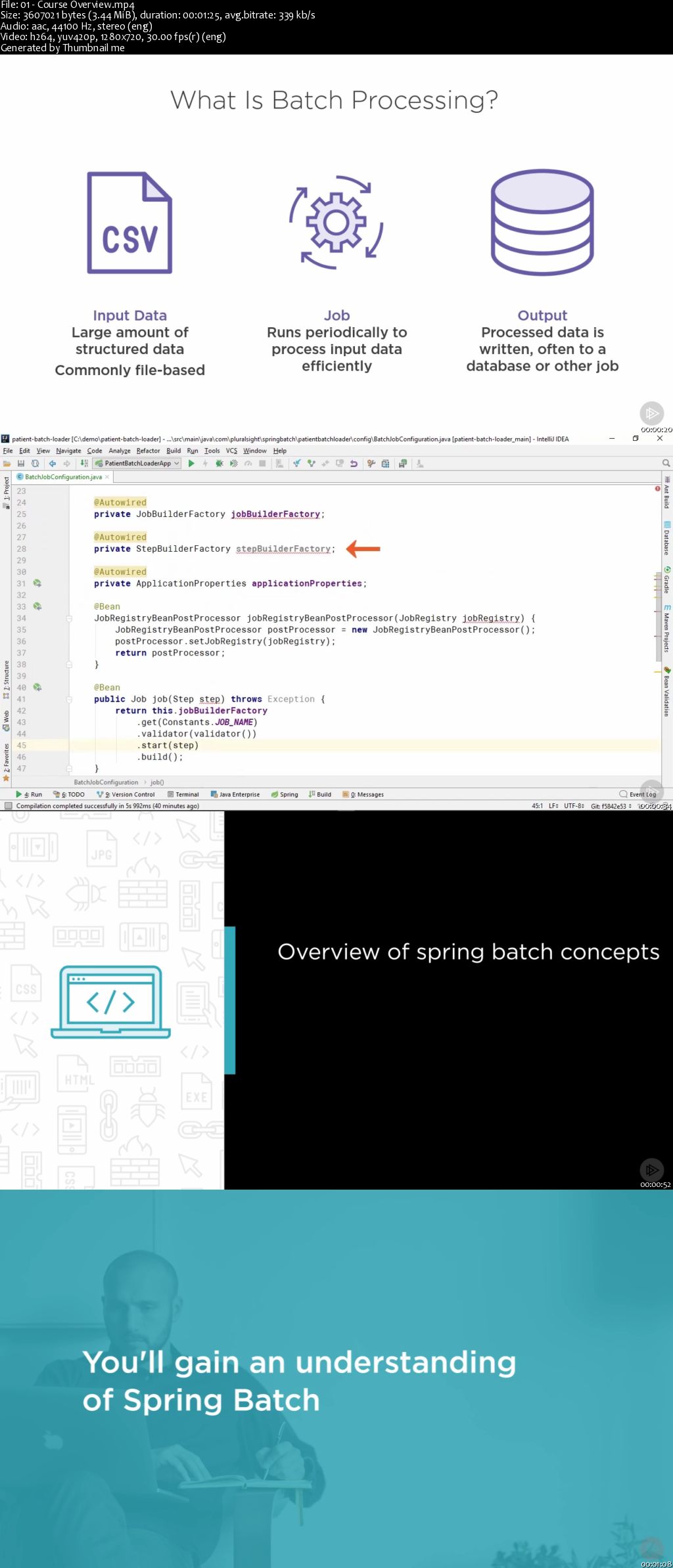Click the fold end marker at line 38
The image size is (673, 1568).
pos(69,665)
